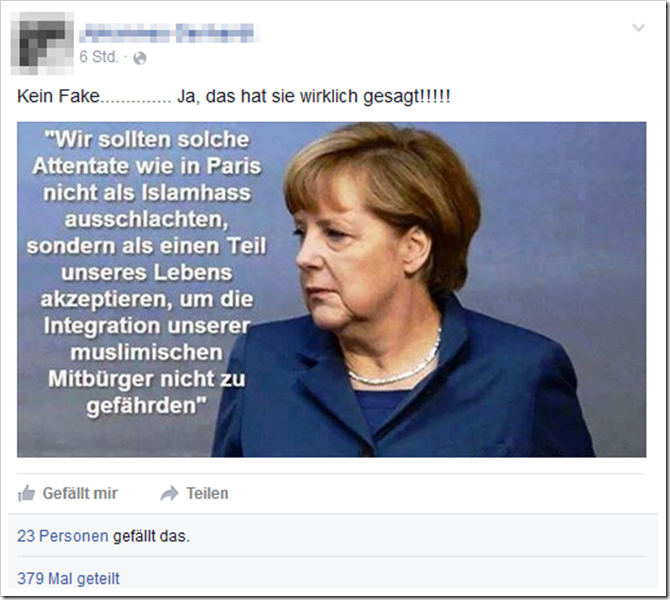The height and width of the screenshot is (600, 670).
Task: Click the thumbs-up Like icon
Action: click(26, 493)
